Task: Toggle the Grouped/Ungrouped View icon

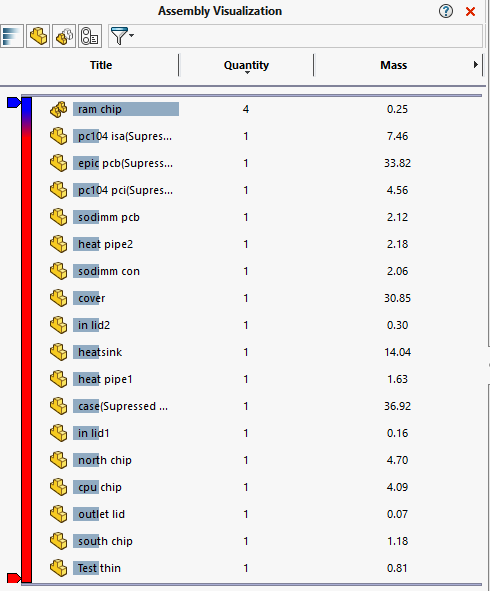Action: [64, 36]
